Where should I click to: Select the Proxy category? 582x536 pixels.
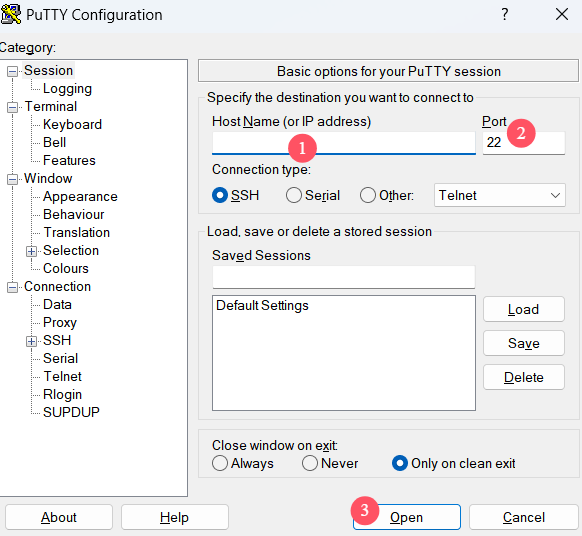pos(60,323)
